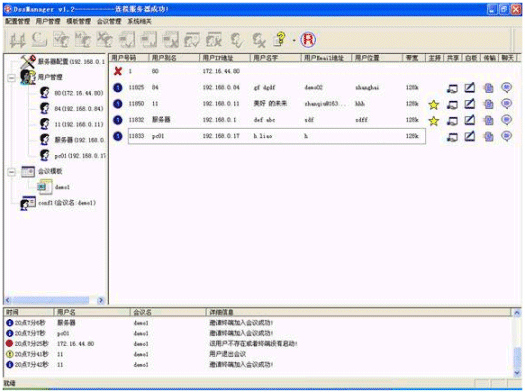The image size is (525, 392).
Task: Select the 服务器配置 wrench icon in tree
Action: pyautogui.click(x=28, y=62)
